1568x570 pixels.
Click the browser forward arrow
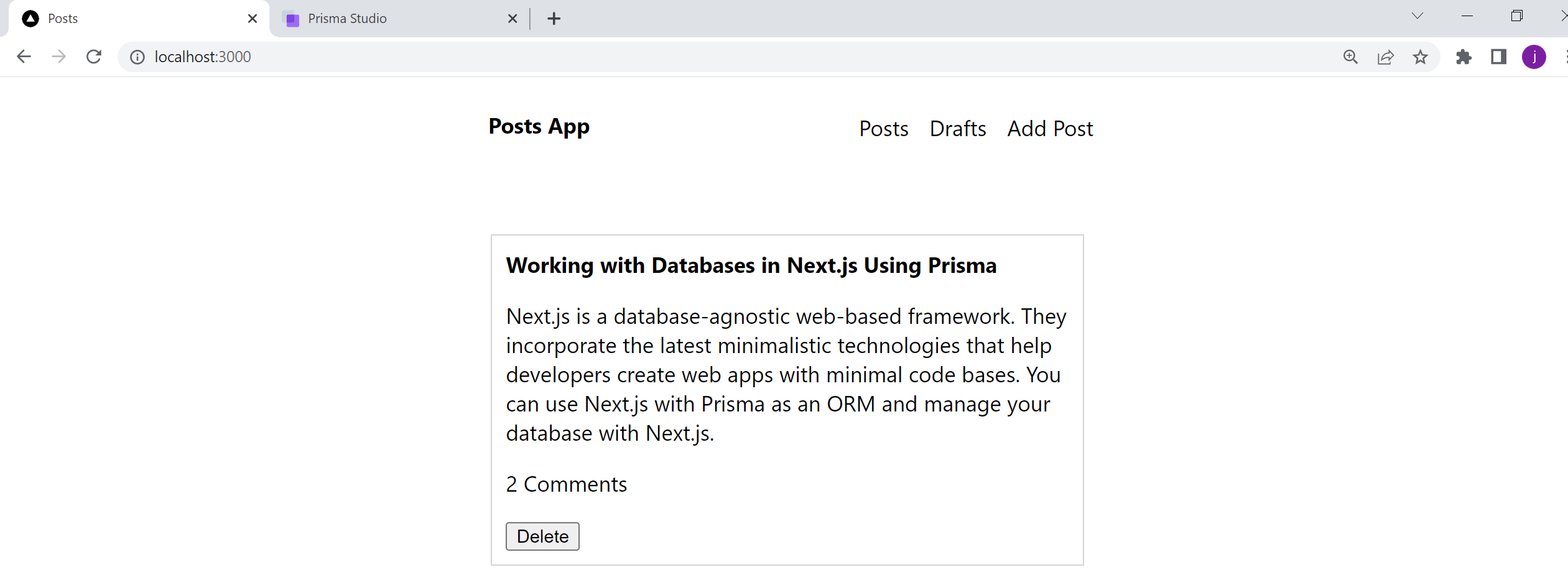pyautogui.click(x=59, y=57)
